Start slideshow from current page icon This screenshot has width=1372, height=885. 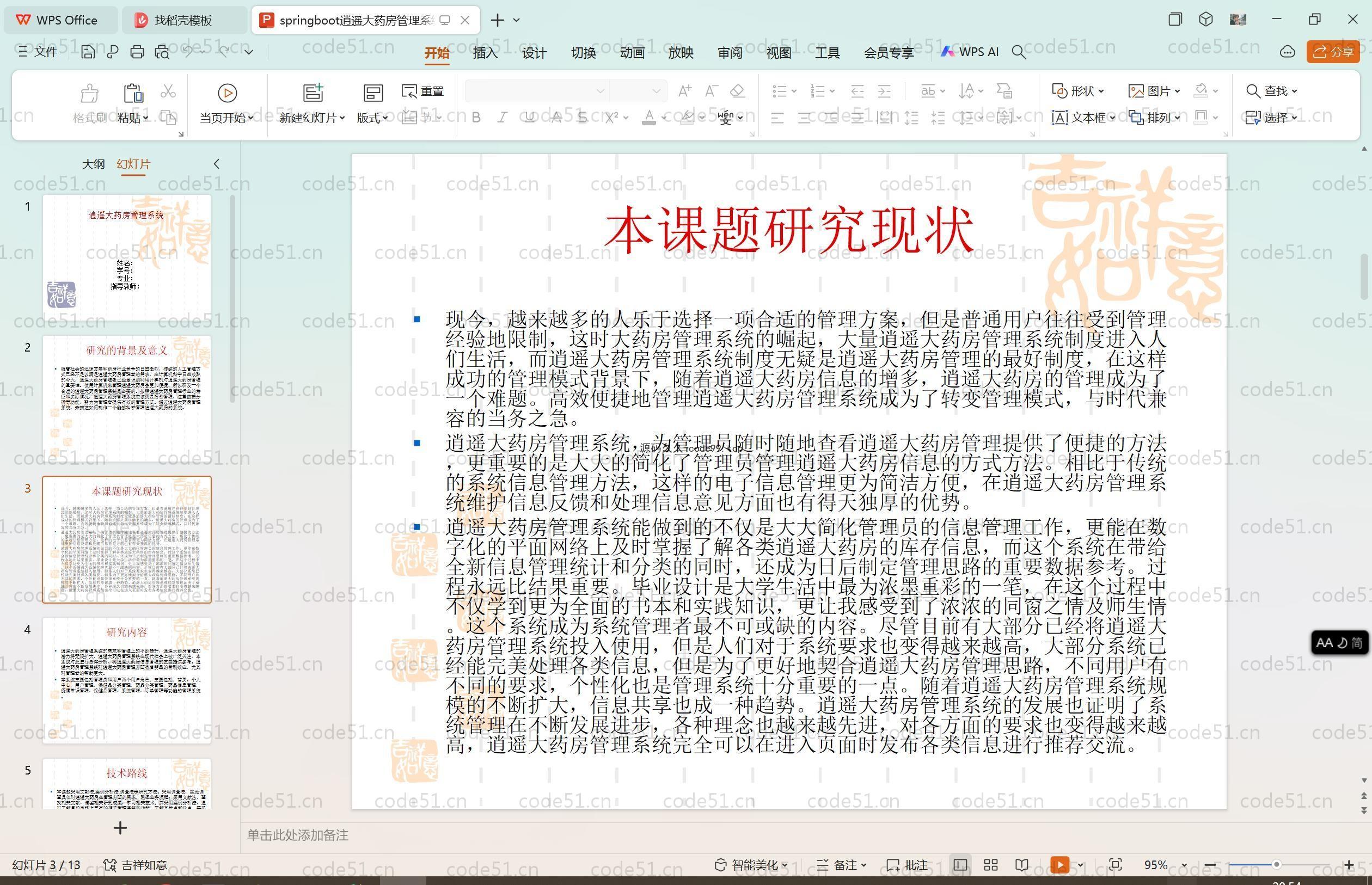click(x=227, y=93)
